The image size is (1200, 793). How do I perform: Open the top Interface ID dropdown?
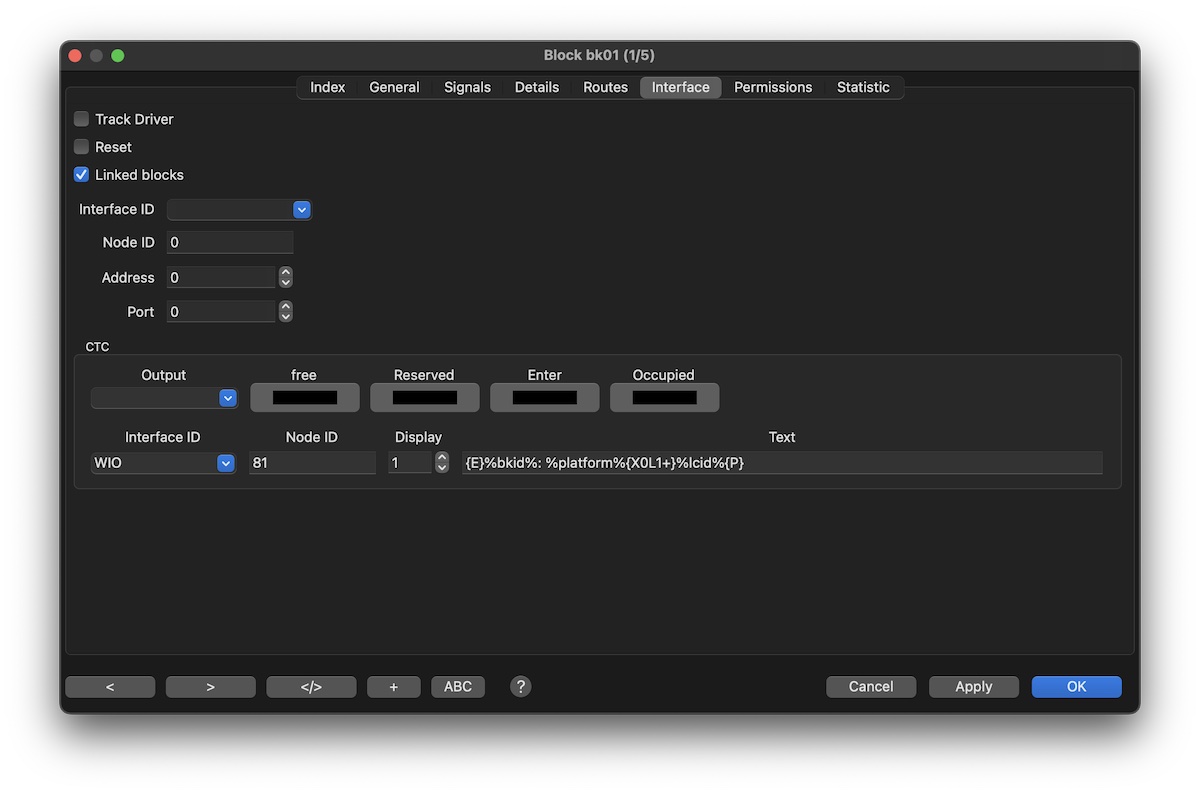(301, 210)
